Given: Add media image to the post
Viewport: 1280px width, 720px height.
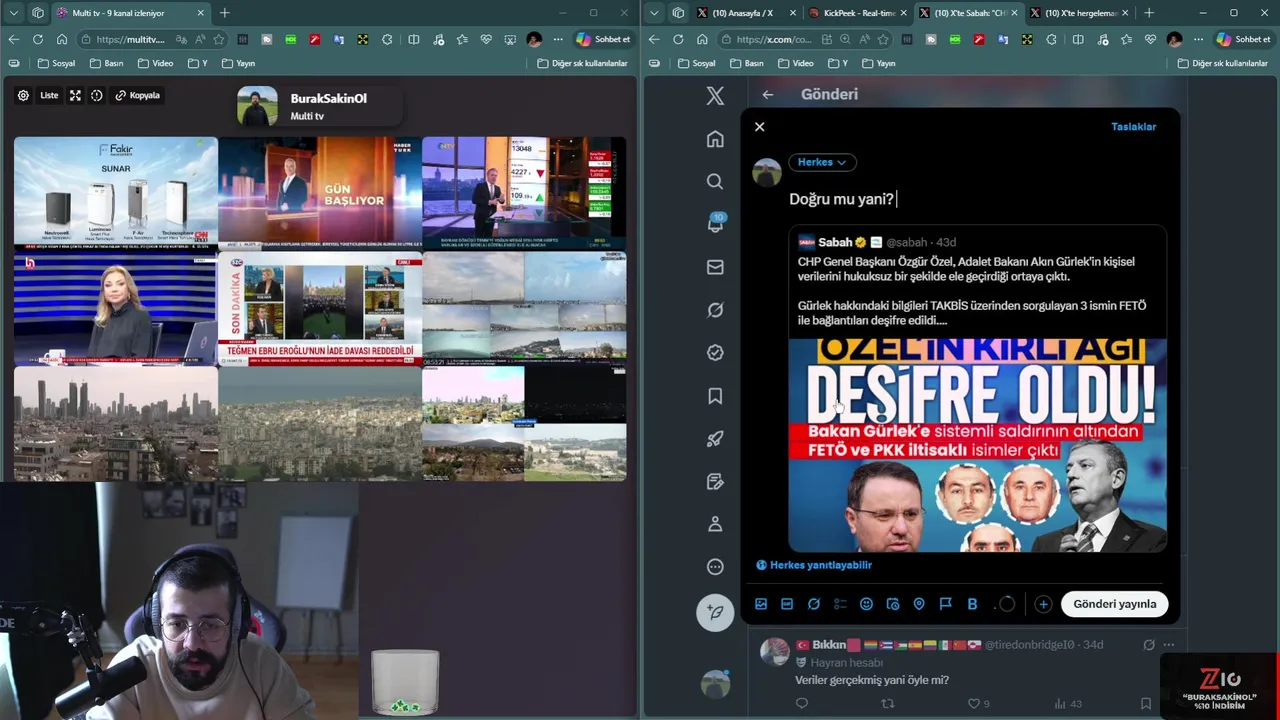Looking at the screenshot, I should (x=761, y=604).
